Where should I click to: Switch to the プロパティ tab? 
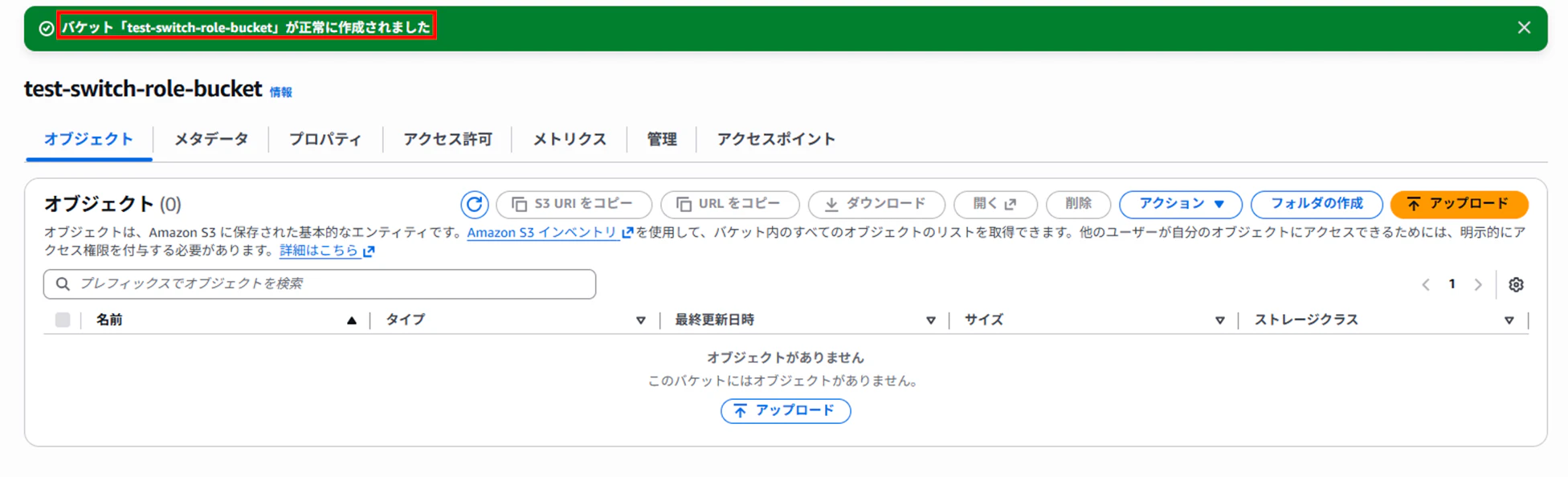coord(325,139)
